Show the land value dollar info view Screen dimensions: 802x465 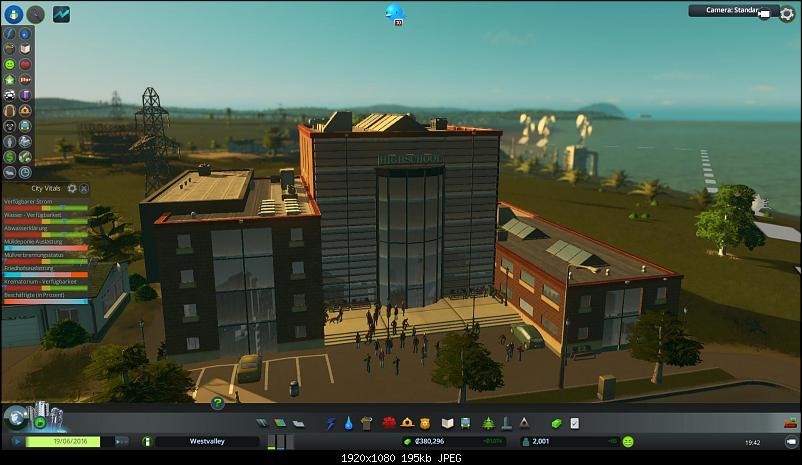click(x=10, y=157)
